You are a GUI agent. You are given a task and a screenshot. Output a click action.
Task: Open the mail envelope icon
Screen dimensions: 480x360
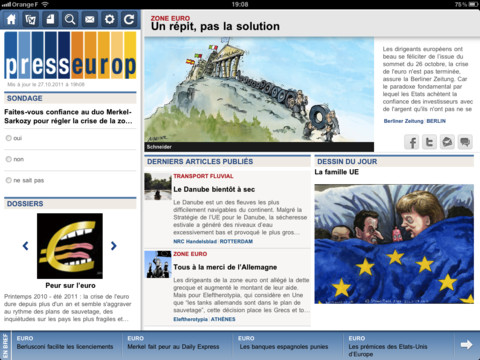click(x=90, y=19)
